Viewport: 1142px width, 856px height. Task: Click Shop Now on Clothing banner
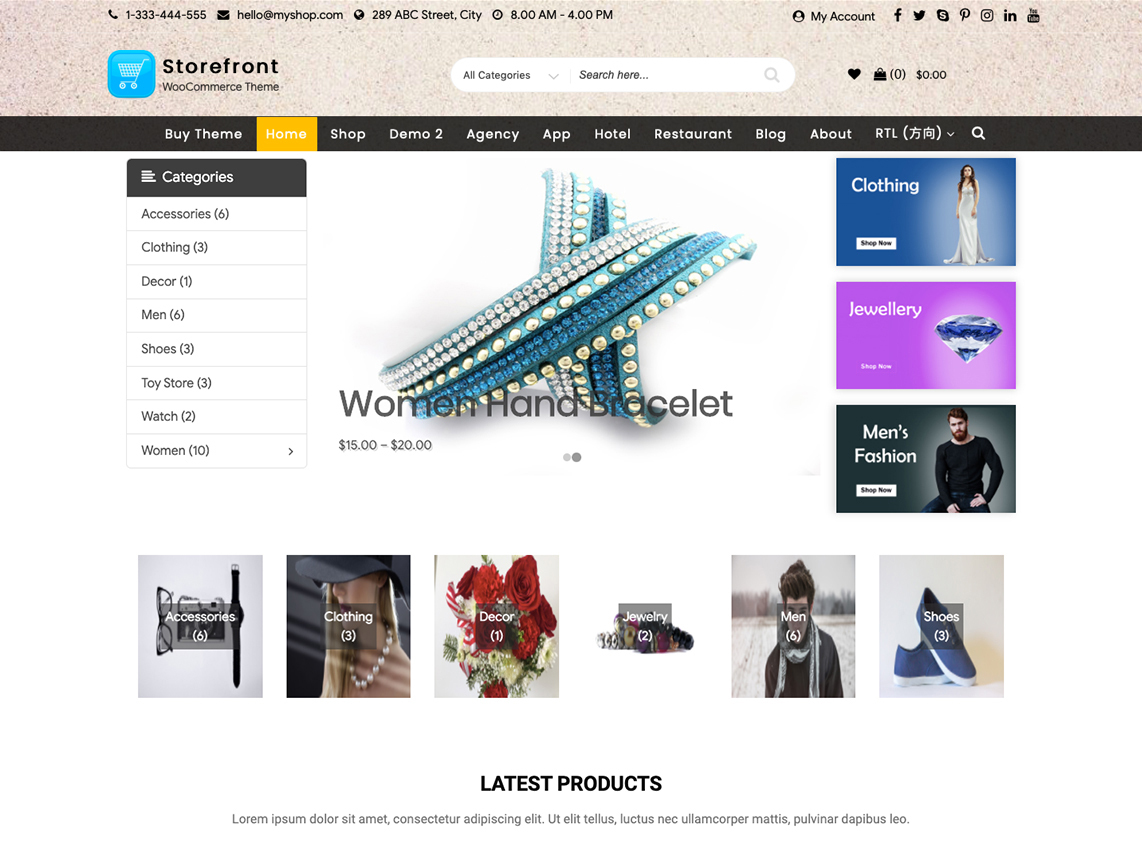875,243
